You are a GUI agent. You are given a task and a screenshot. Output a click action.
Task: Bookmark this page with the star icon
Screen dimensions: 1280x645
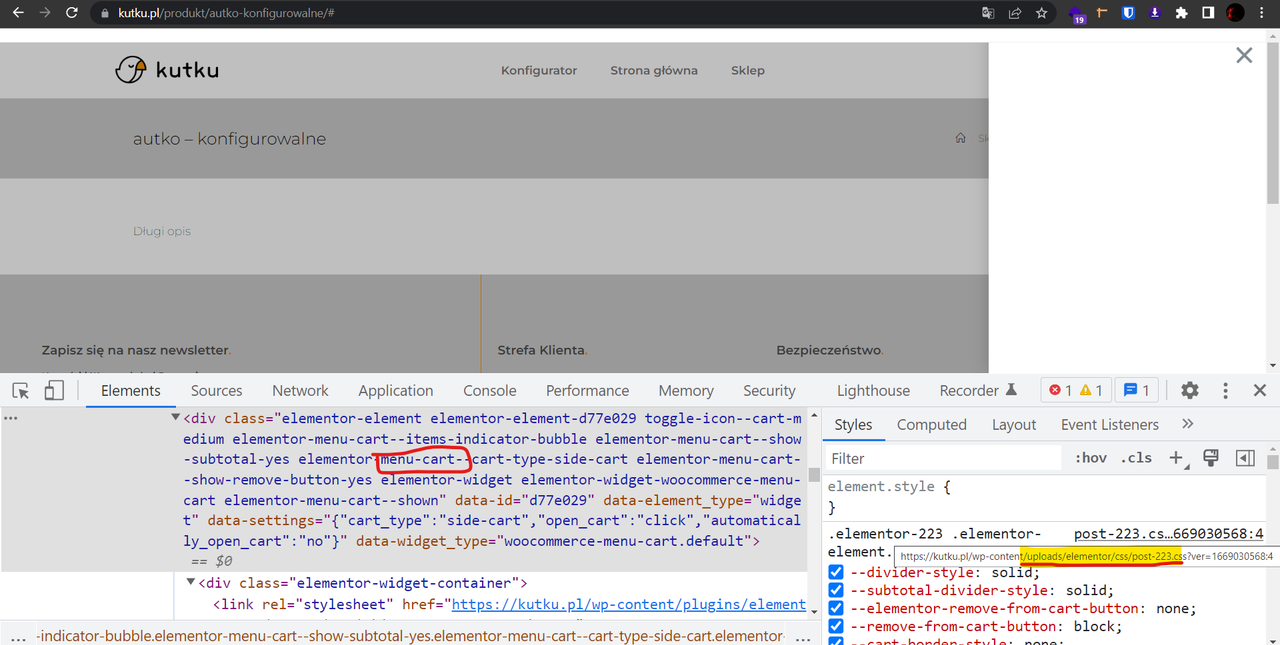point(1042,13)
